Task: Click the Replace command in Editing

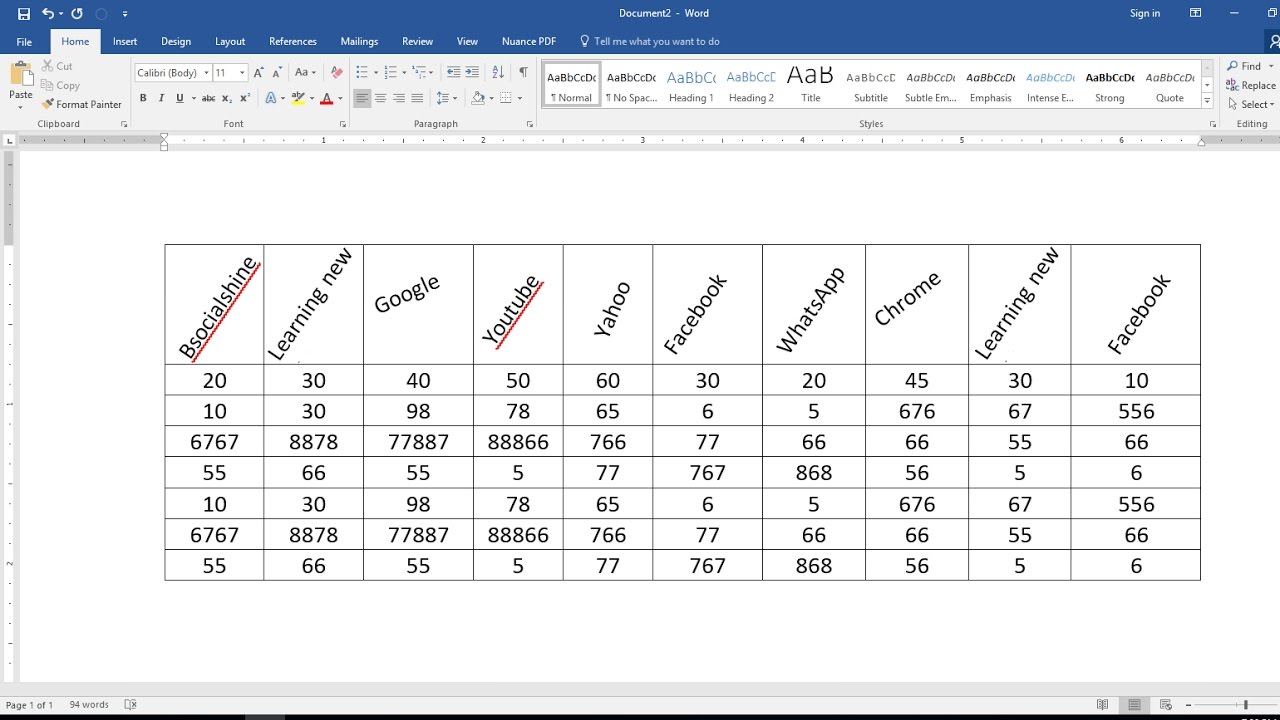Action: (x=1251, y=85)
